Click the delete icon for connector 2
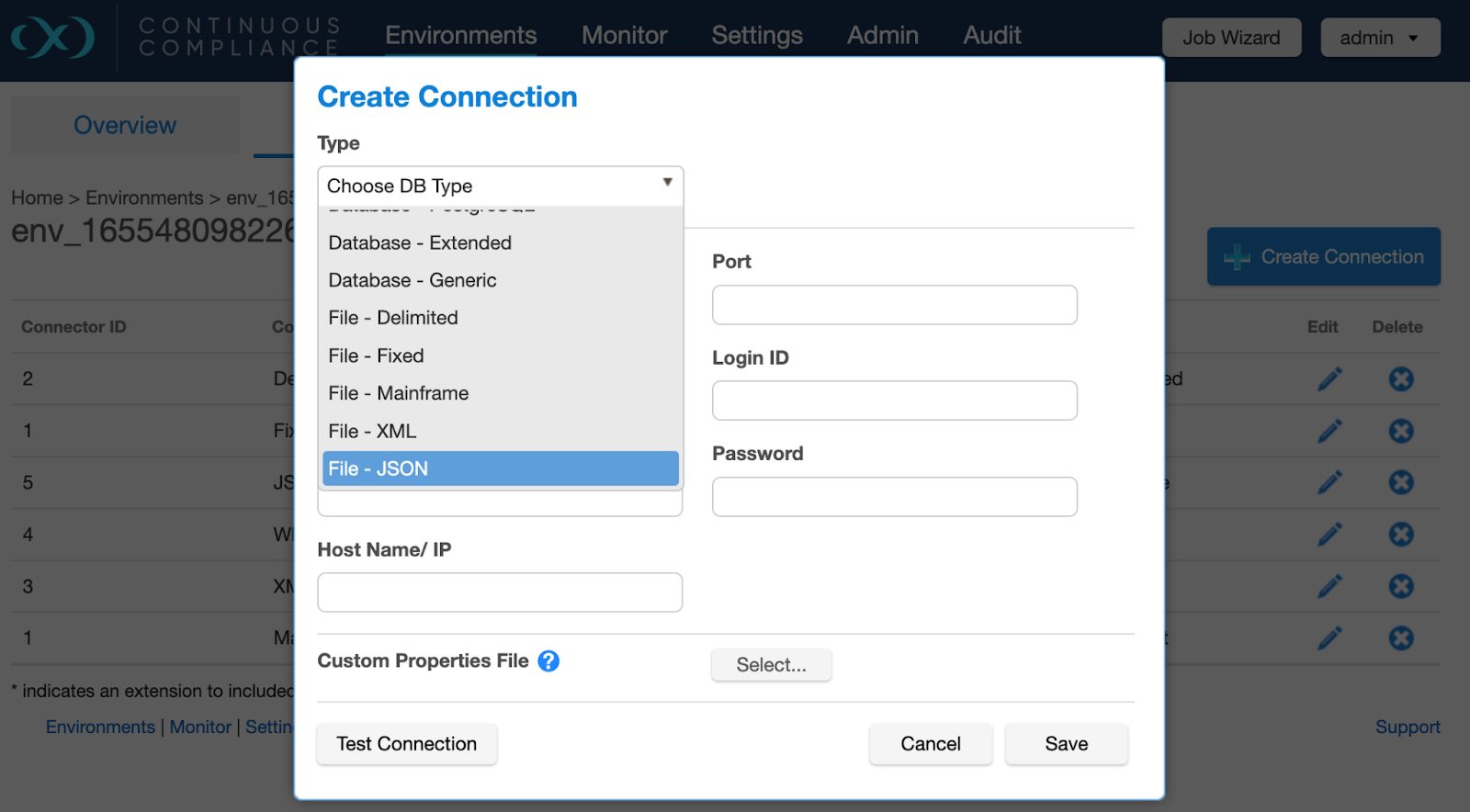The width and height of the screenshot is (1470, 812). [1400, 378]
